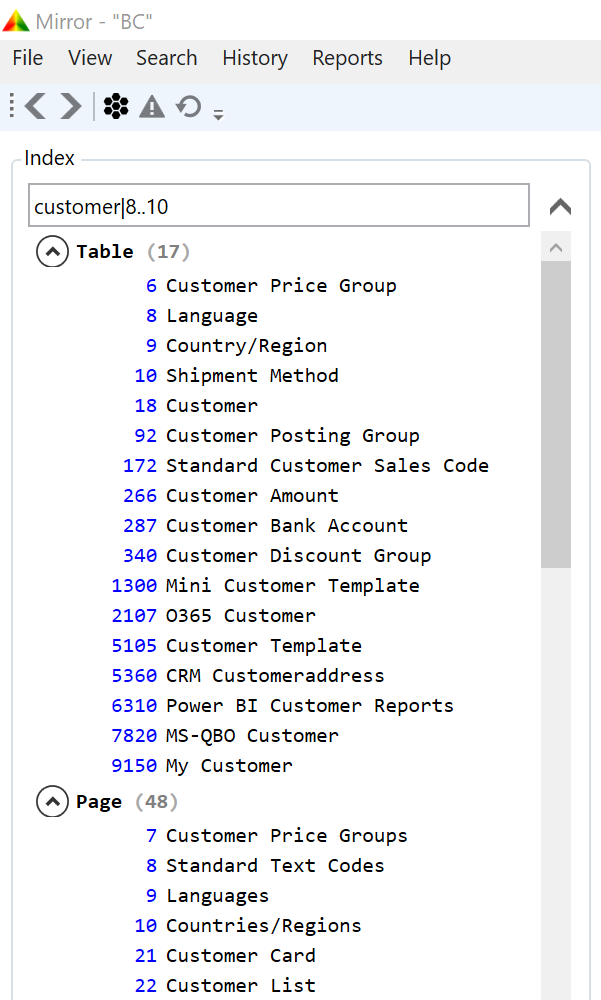Viewport: 601px width, 1000px height.
Task: Select table 92 Customer Posting Group
Action: [277, 436]
